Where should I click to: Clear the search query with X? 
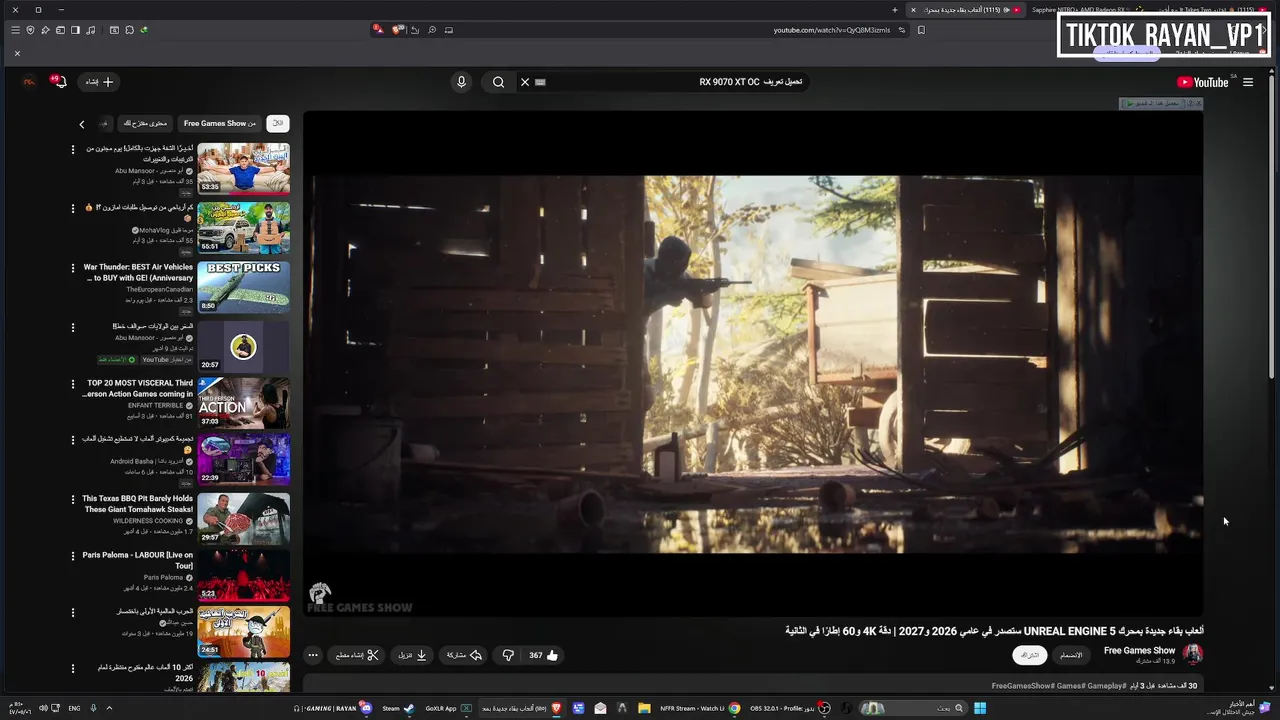[x=524, y=82]
